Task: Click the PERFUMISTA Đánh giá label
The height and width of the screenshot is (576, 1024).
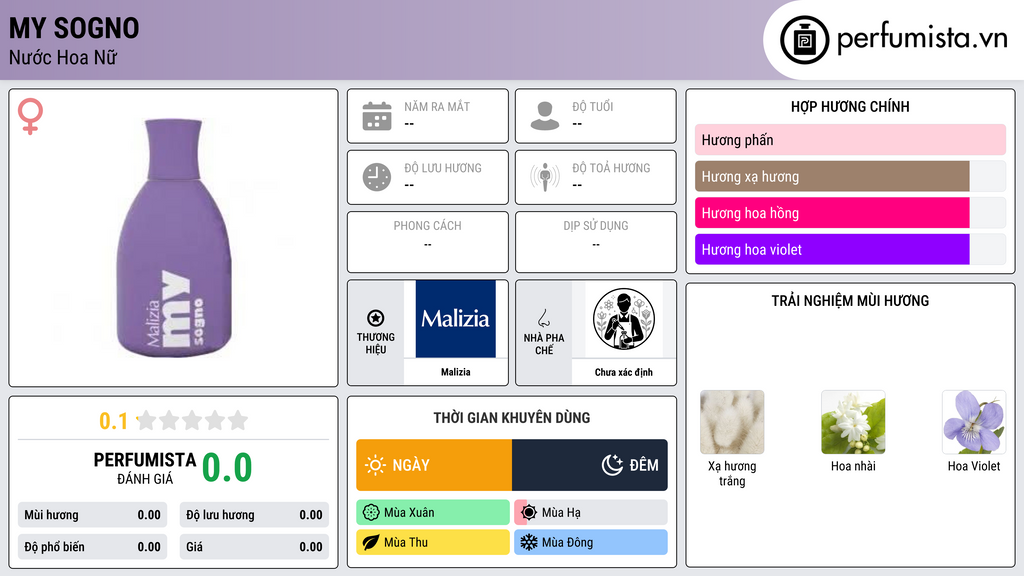Action: pos(145,468)
